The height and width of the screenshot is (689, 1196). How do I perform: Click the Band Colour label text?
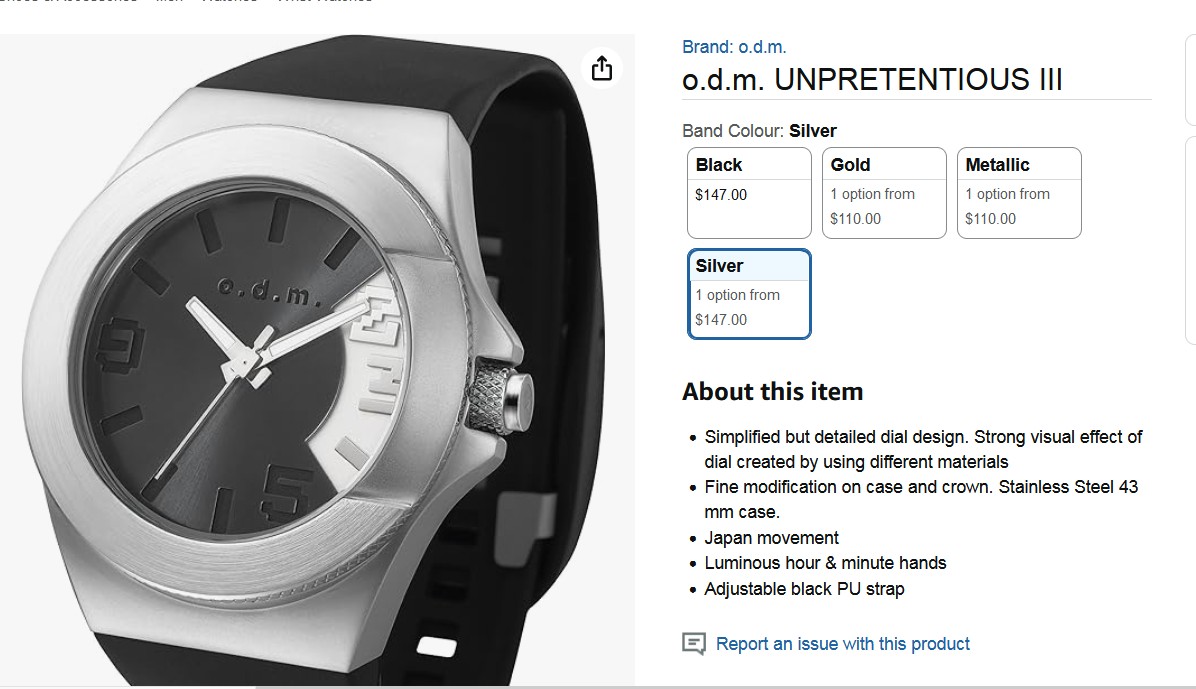[733, 131]
